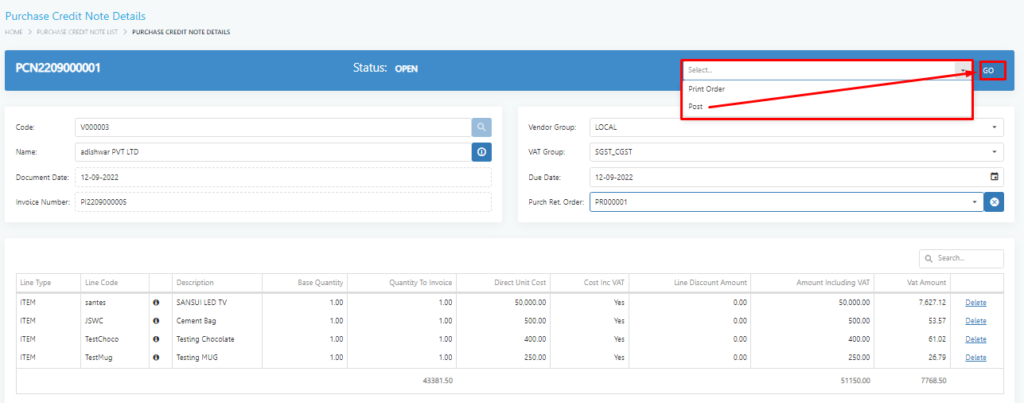This screenshot has width=1024, height=403.
Task: Click the 50,000.00 direct unit cost cell
Action: click(x=530, y=302)
